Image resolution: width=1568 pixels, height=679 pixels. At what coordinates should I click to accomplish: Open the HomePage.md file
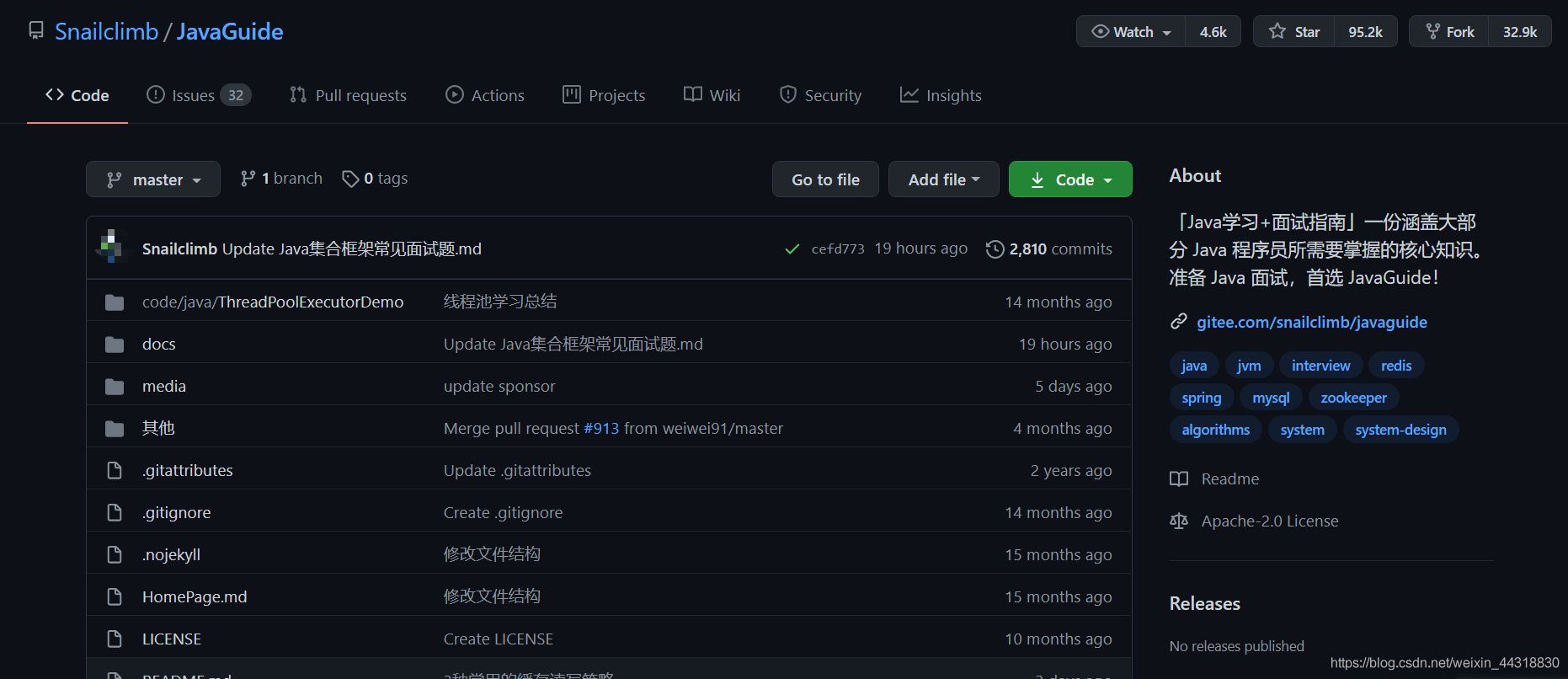tap(195, 596)
